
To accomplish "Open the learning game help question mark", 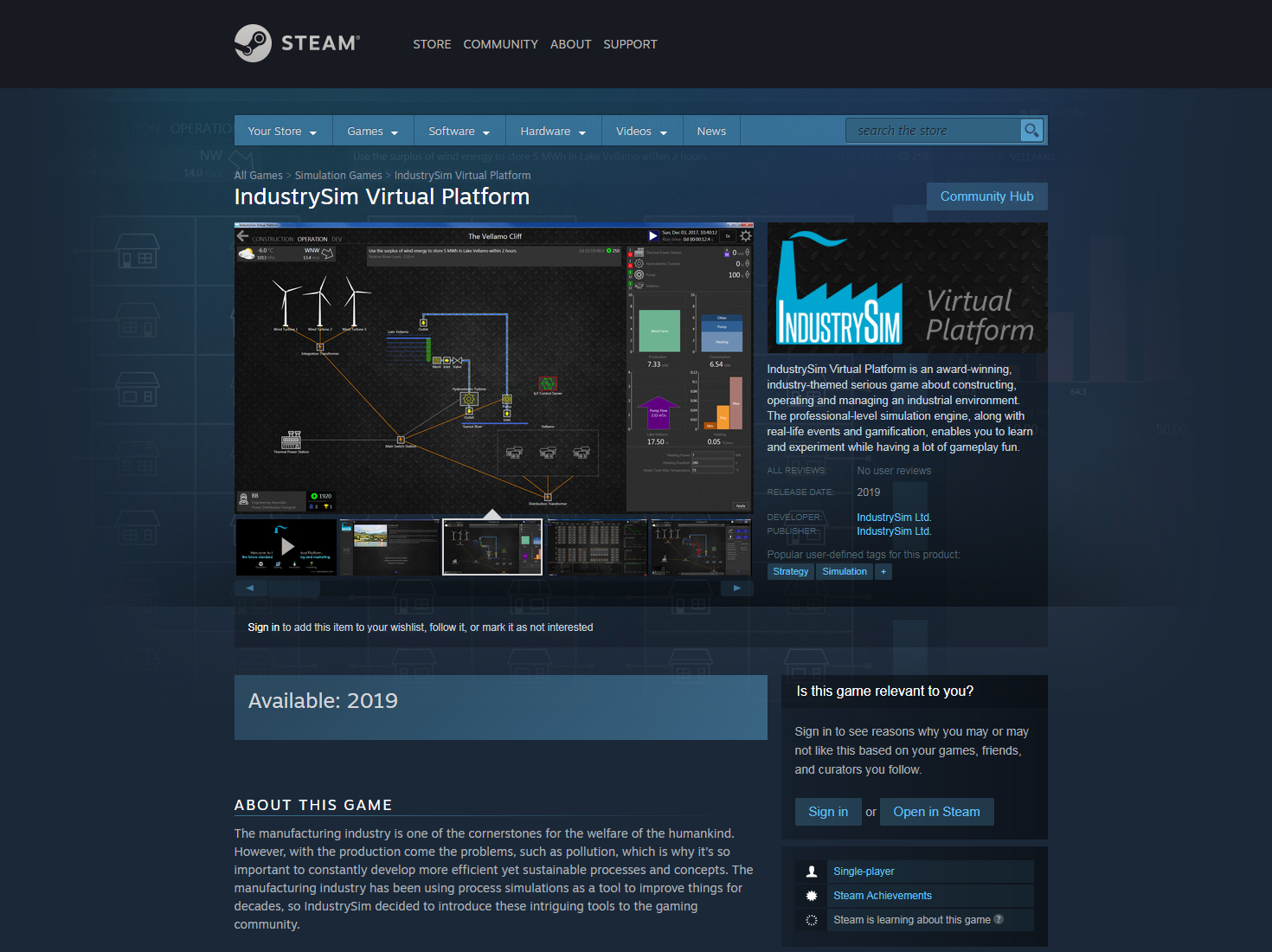I will 999,919.
